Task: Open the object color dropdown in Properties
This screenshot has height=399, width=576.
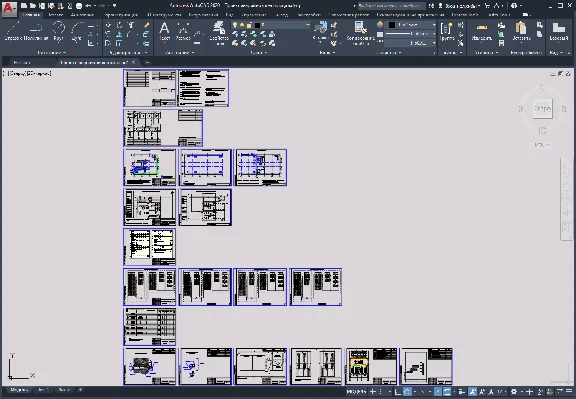Action: 412,25
